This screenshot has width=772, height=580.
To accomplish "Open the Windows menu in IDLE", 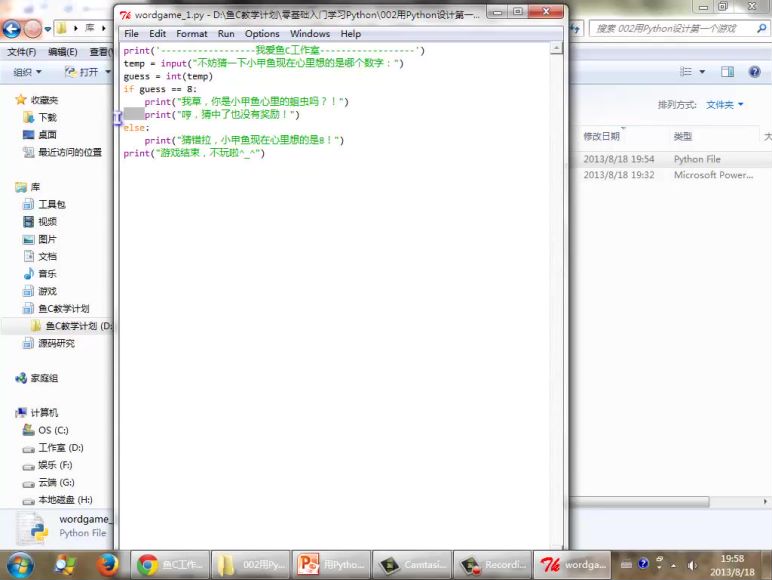I will click(310, 33).
